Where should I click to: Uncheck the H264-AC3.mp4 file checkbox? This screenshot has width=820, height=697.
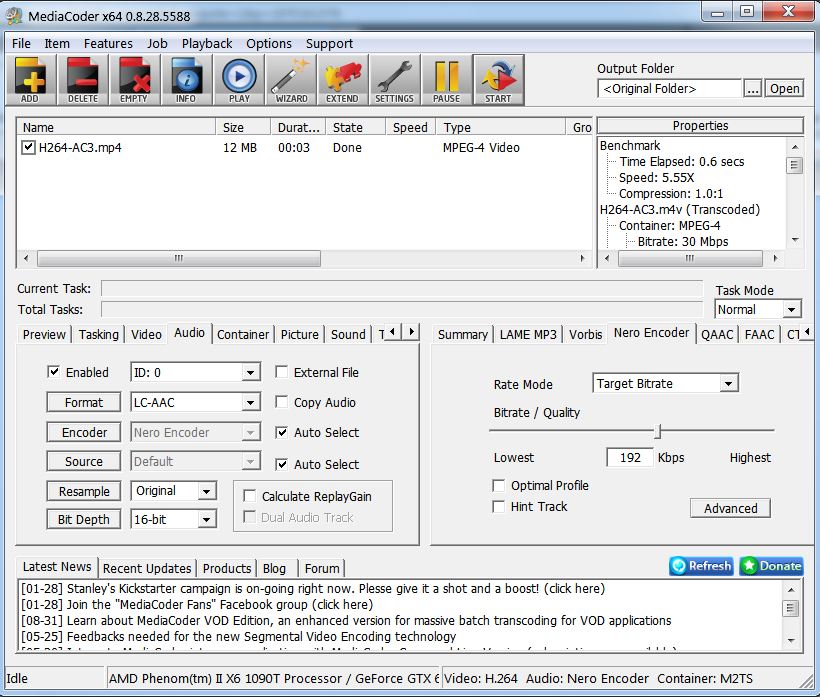pos(28,147)
